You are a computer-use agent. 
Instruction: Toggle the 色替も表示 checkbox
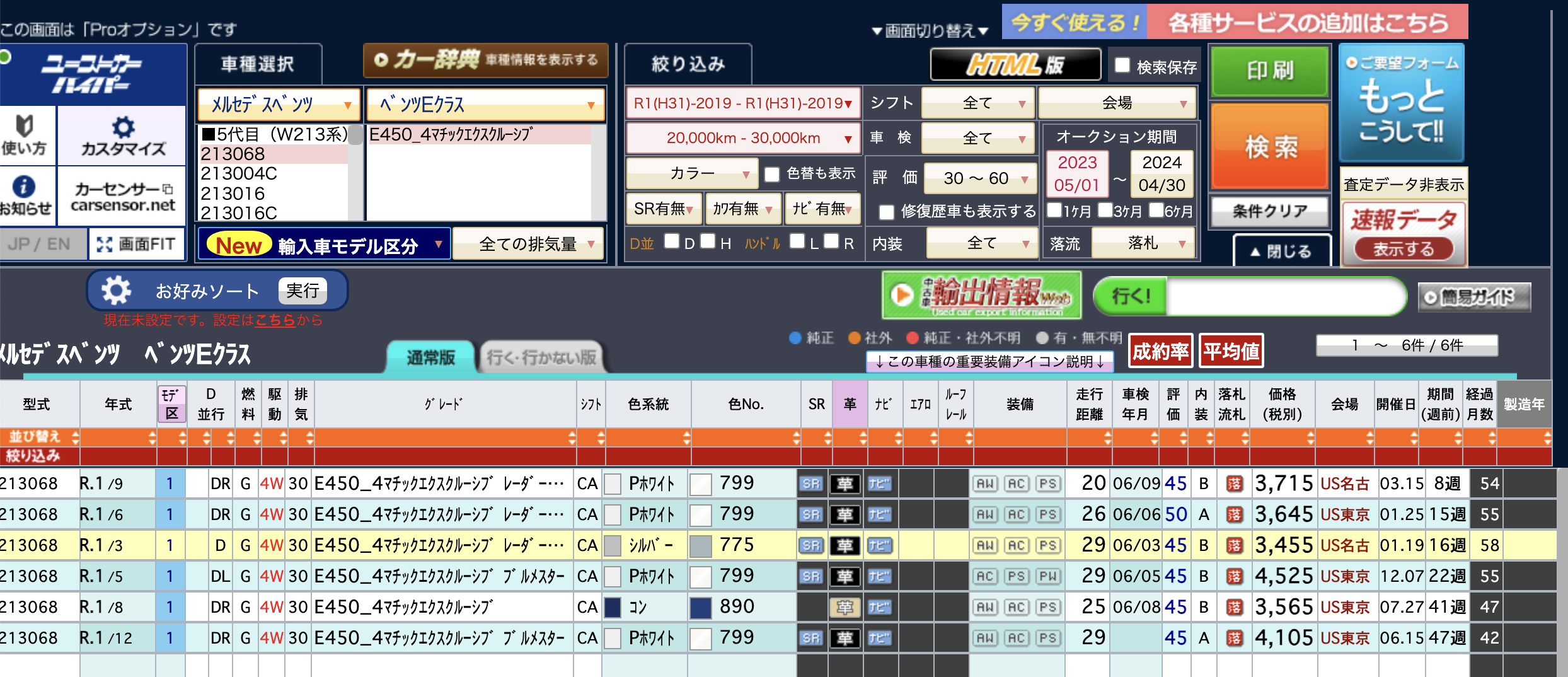(x=772, y=174)
